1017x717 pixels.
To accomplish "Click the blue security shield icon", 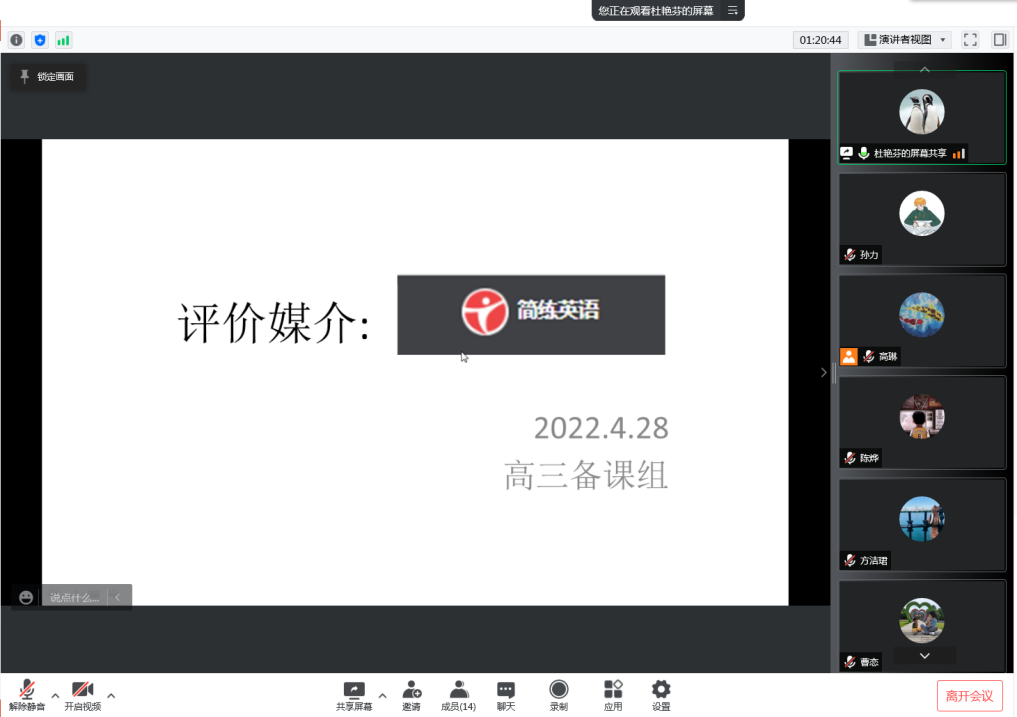I will click(x=40, y=40).
